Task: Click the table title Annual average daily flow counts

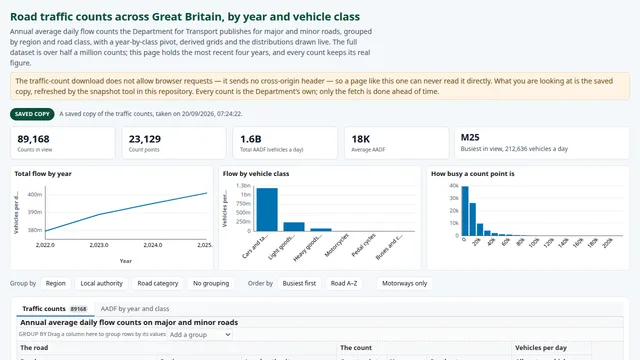Action: point(129,322)
